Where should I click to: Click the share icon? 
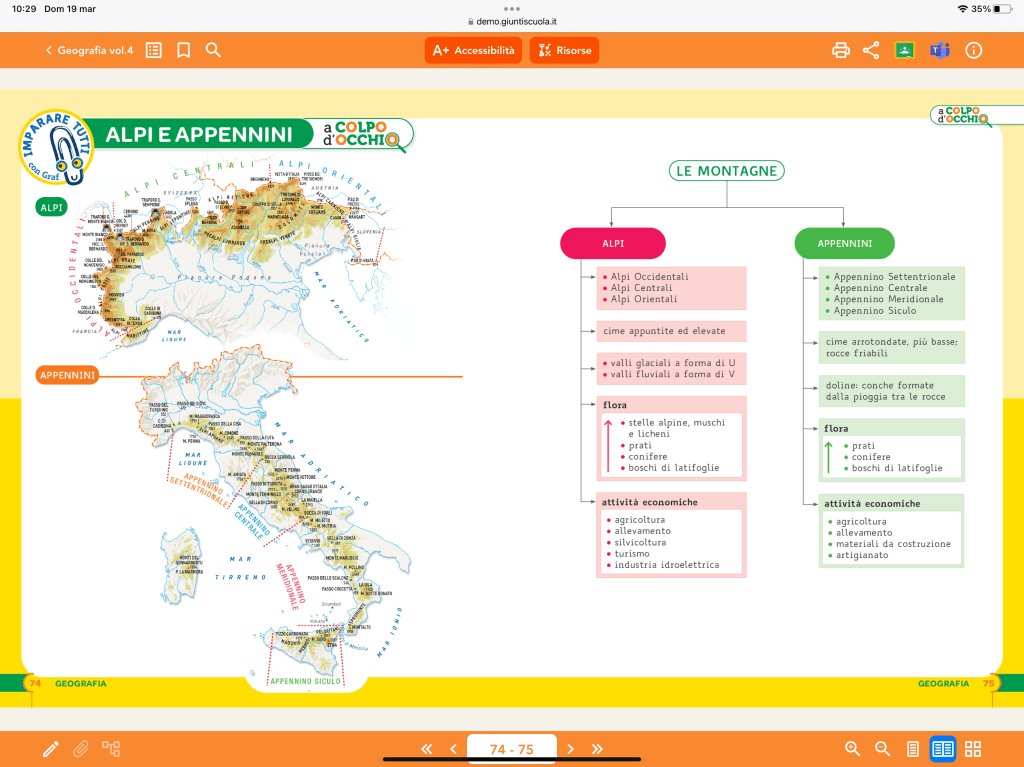click(871, 50)
